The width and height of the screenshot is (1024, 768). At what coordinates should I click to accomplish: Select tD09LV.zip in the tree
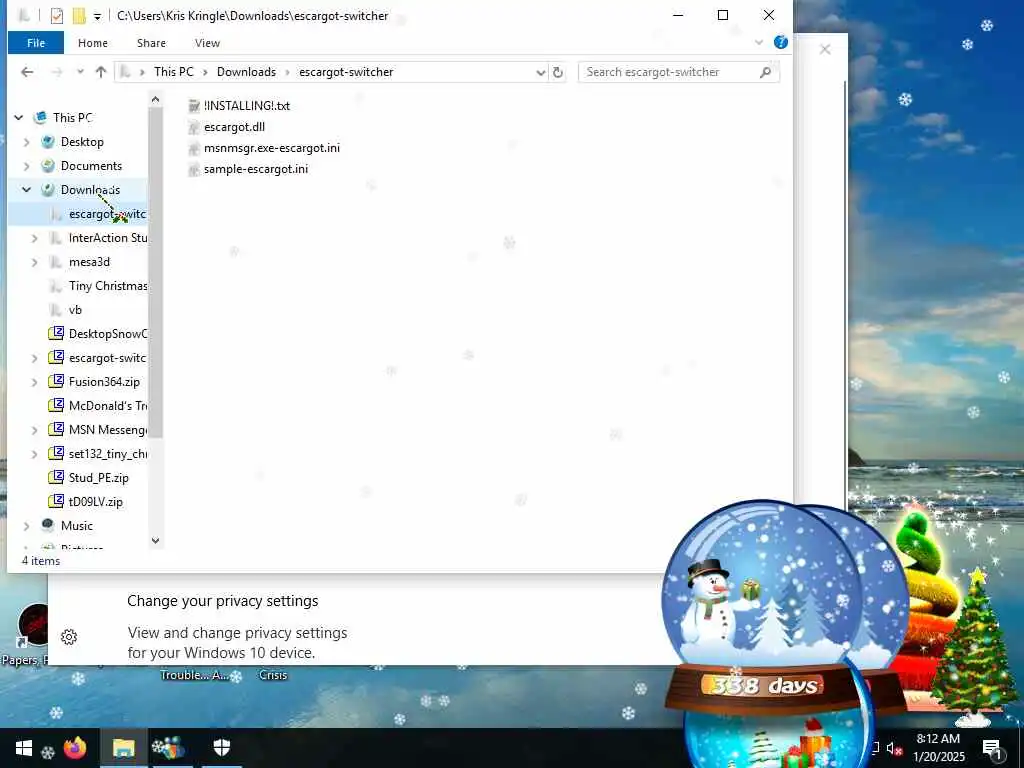[95, 502]
